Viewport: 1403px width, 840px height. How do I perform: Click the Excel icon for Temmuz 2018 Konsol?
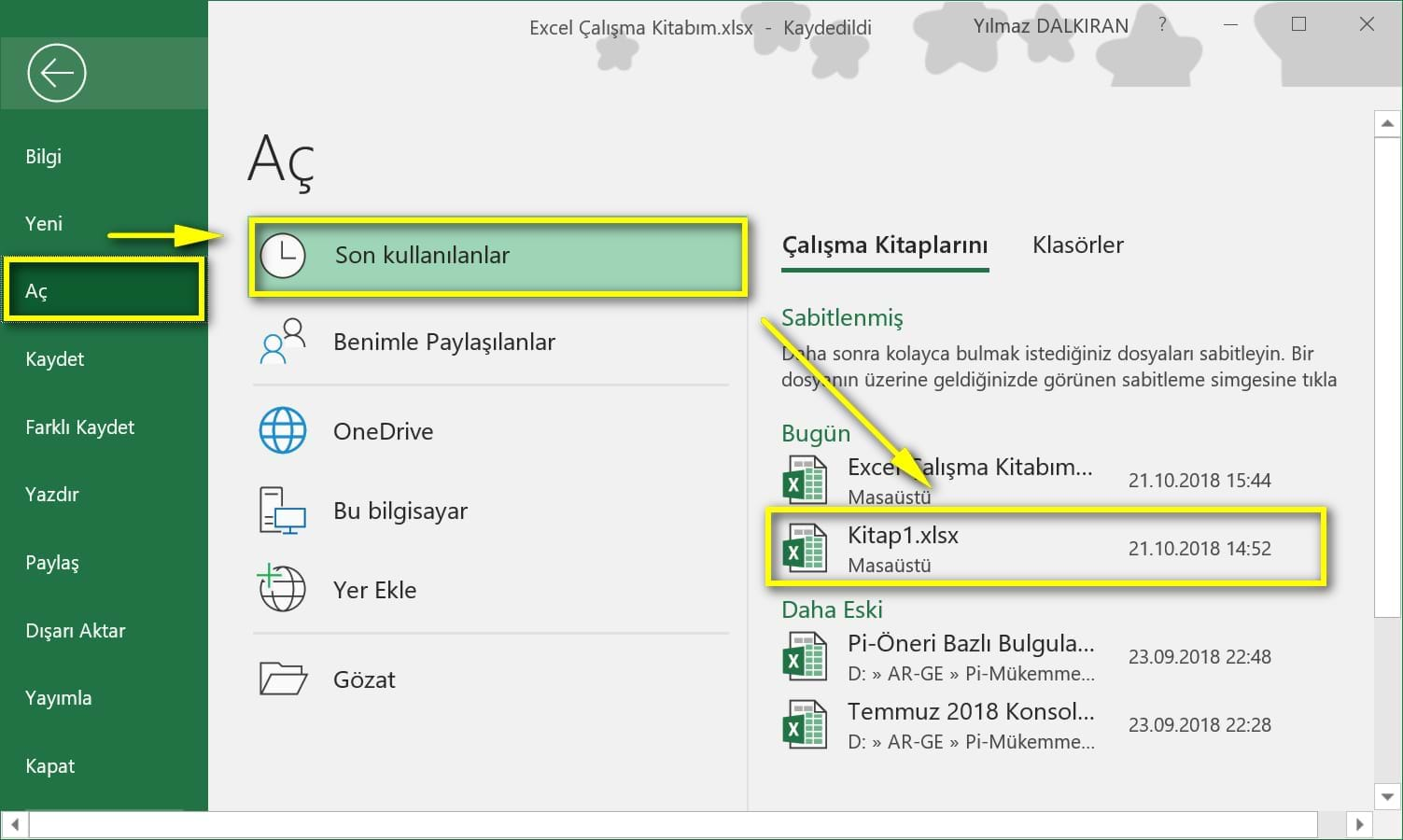point(804,724)
